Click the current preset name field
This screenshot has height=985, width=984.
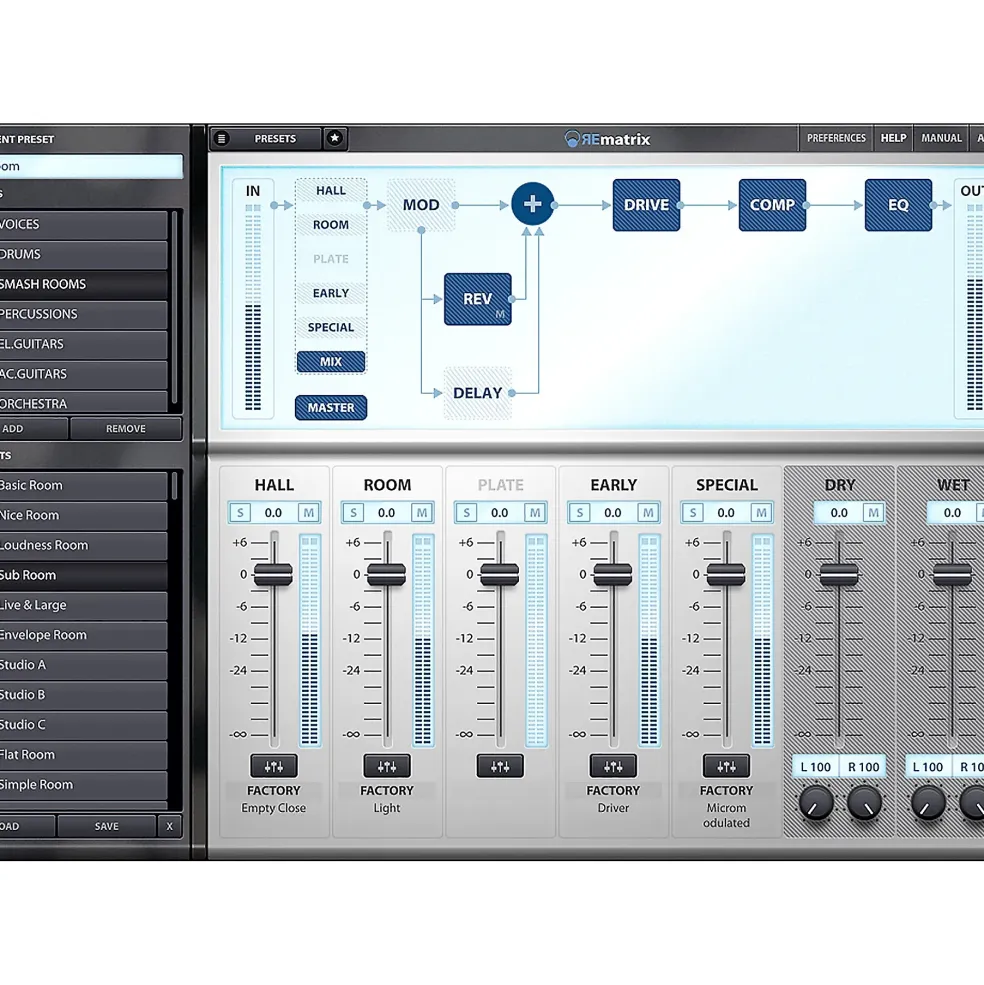(90, 166)
